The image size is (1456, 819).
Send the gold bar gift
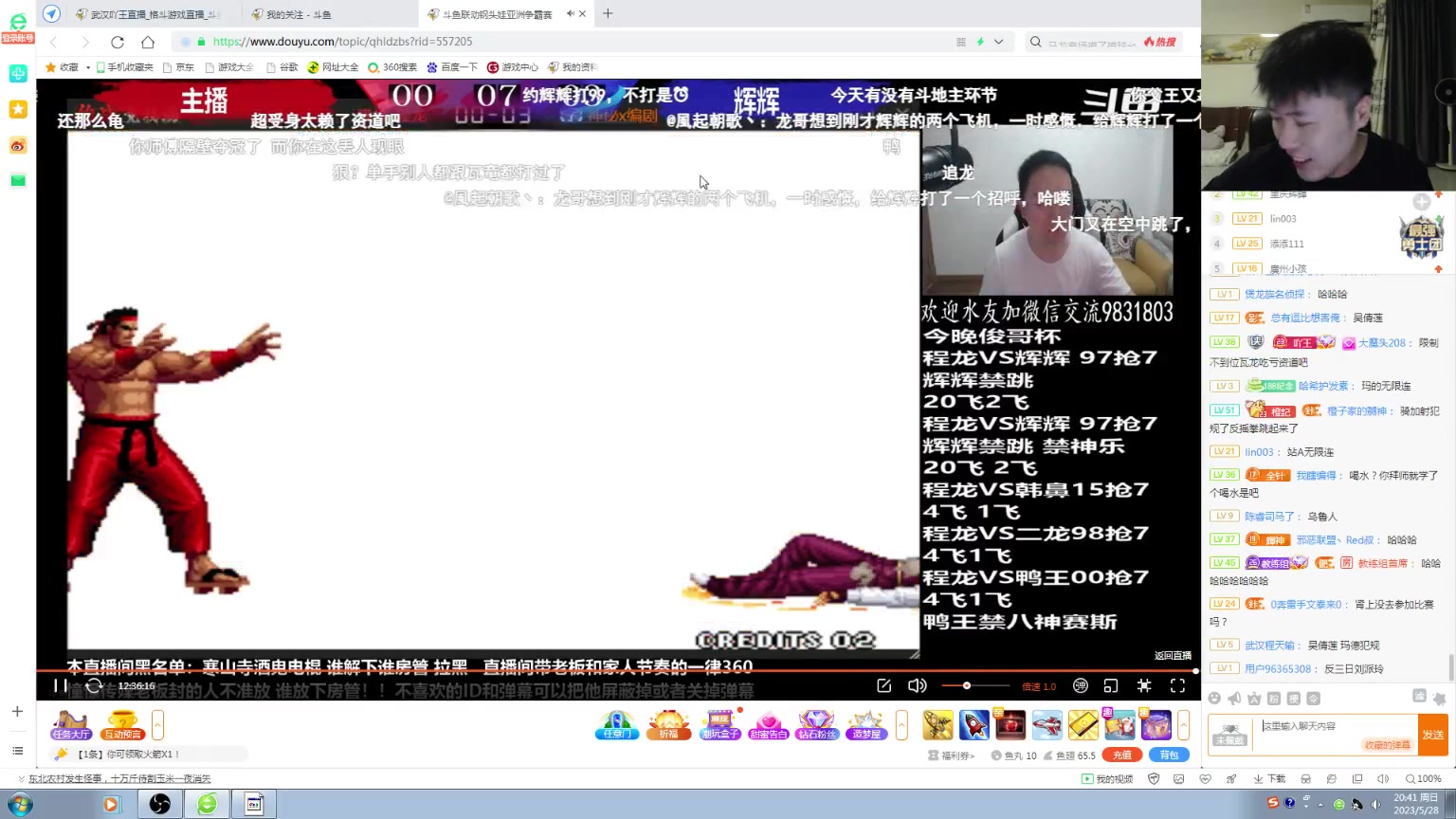[1083, 725]
